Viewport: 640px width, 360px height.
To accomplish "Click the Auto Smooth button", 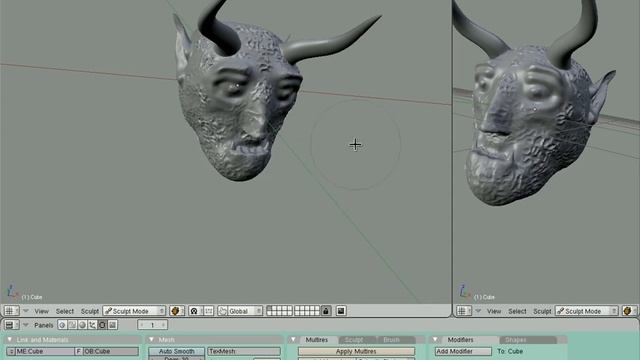I will point(176,351).
